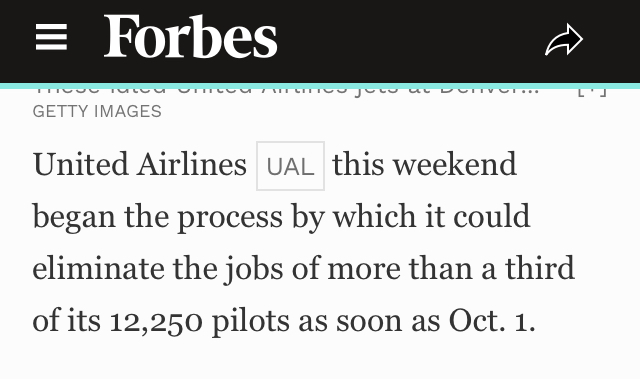Expand the truncated photo caption bracket icon
This screenshot has width=640, height=379.
tap(593, 92)
